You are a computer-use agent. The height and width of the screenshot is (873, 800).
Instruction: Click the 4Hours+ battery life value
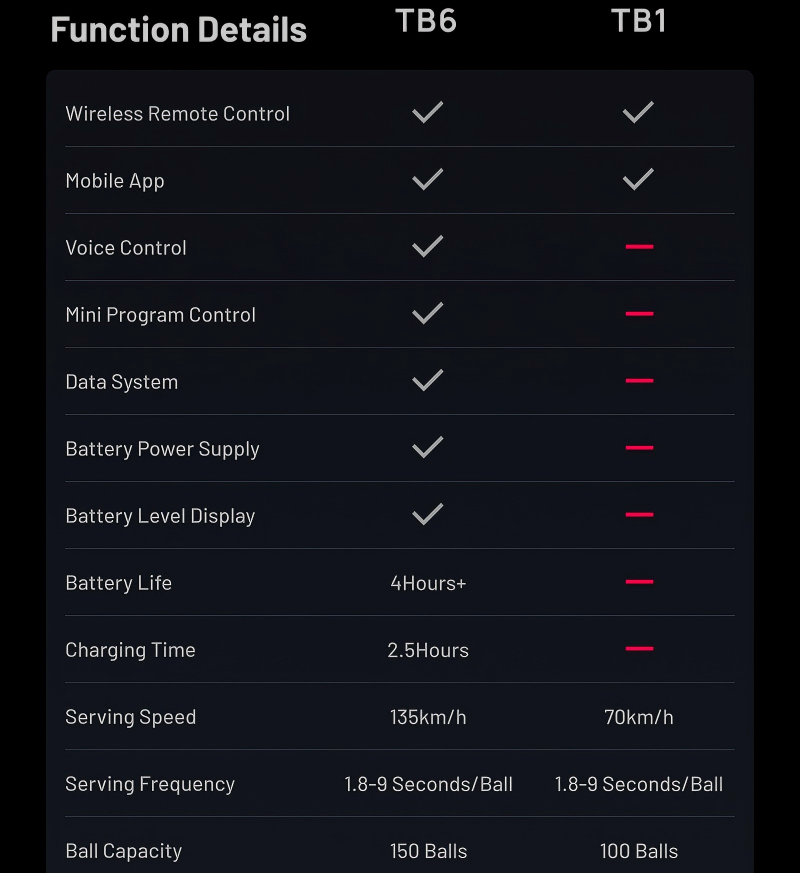pyautogui.click(x=428, y=583)
